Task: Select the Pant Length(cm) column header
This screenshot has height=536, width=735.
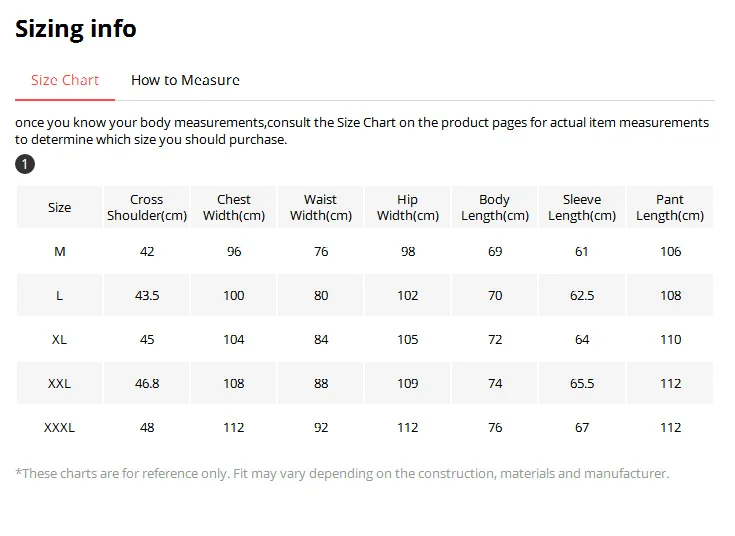Action: (670, 207)
